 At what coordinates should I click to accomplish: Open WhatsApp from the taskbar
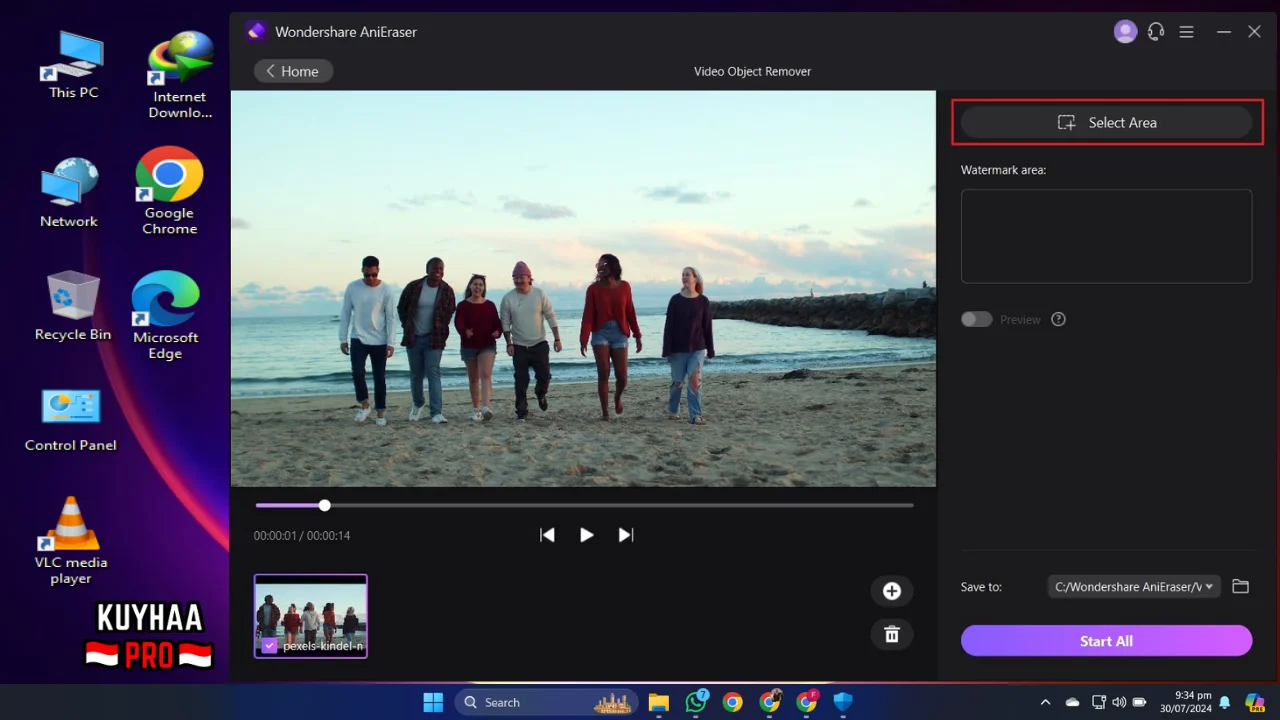click(x=696, y=702)
